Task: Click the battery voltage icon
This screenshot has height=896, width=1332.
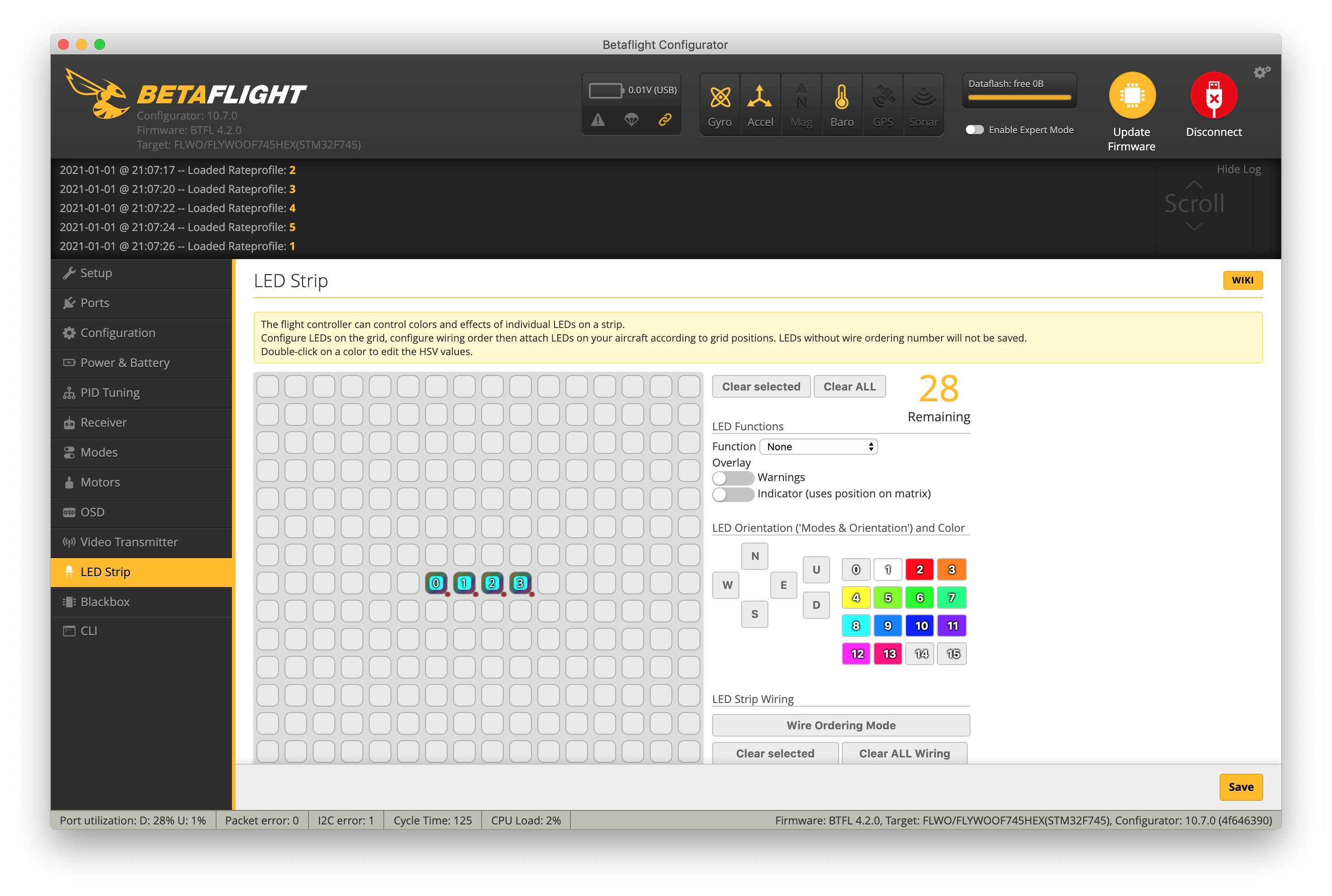Action: pos(605,90)
